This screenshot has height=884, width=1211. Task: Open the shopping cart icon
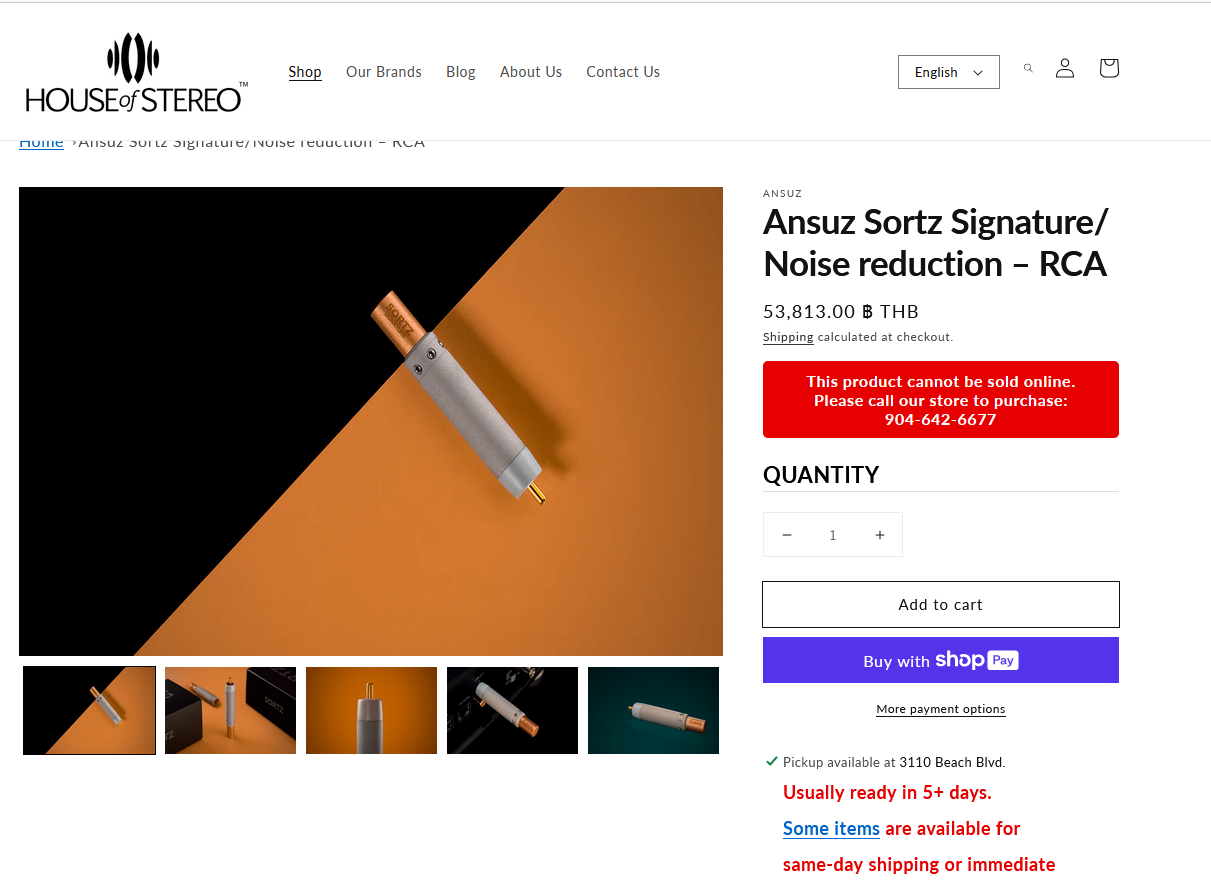[1108, 68]
